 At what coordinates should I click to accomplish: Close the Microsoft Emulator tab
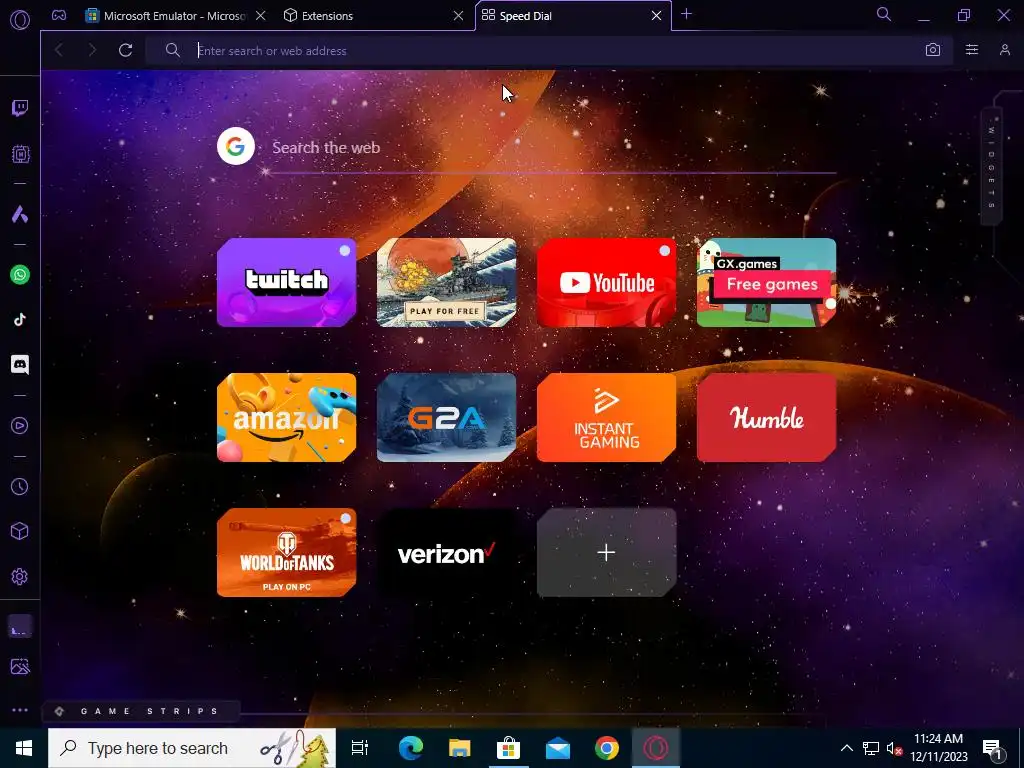point(261,16)
